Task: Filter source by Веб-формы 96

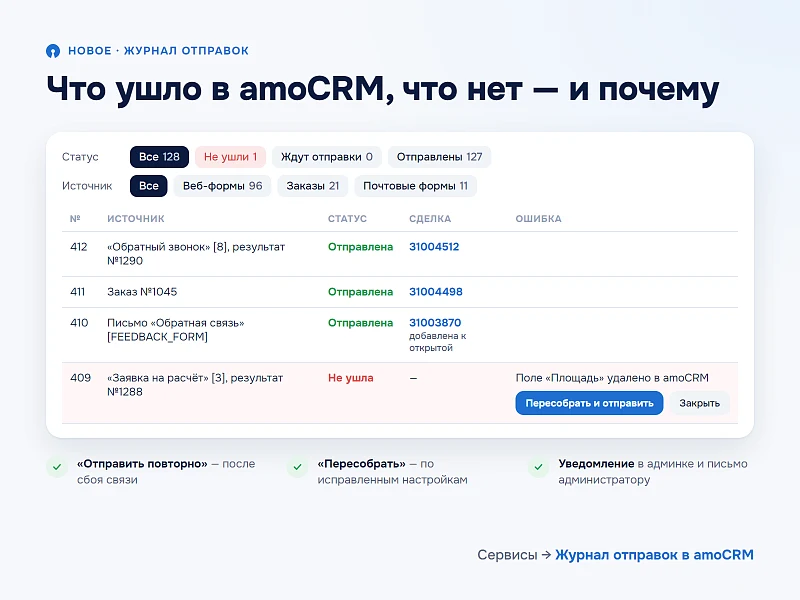Action: pos(222,186)
